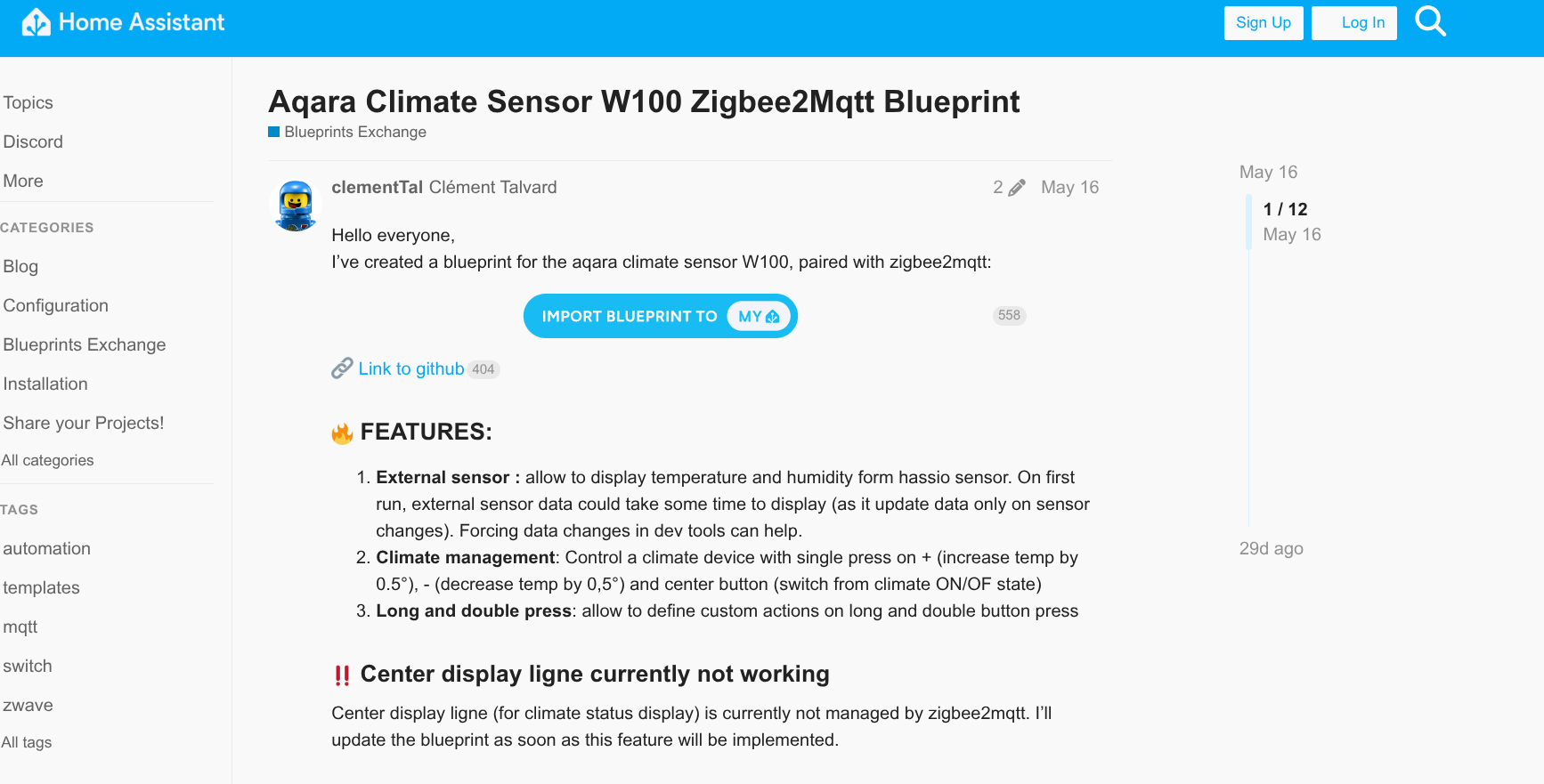Open the Topics sidebar item
This screenshot has width=1544, height=784.
(28, 102)
